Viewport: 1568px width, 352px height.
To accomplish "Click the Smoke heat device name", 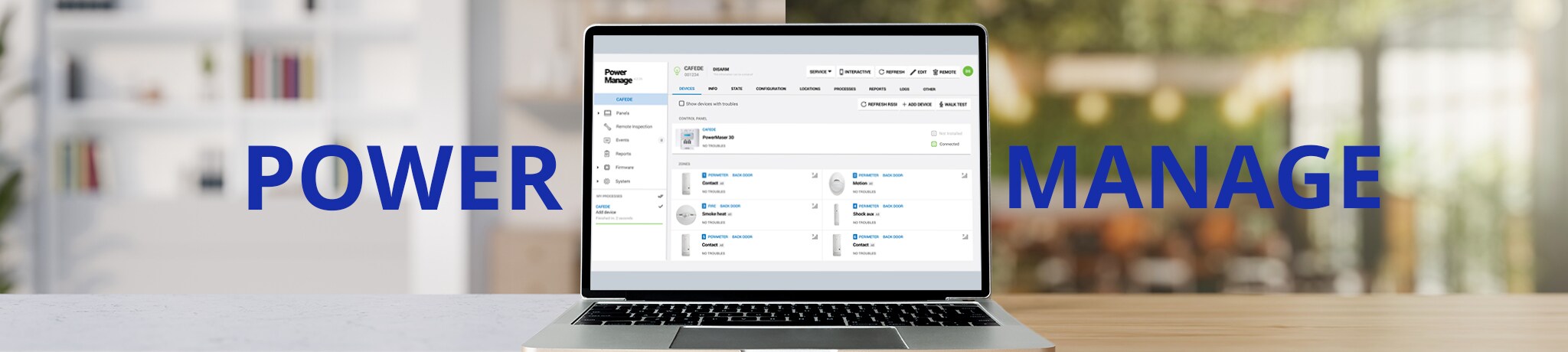I will tap(714, 214).
